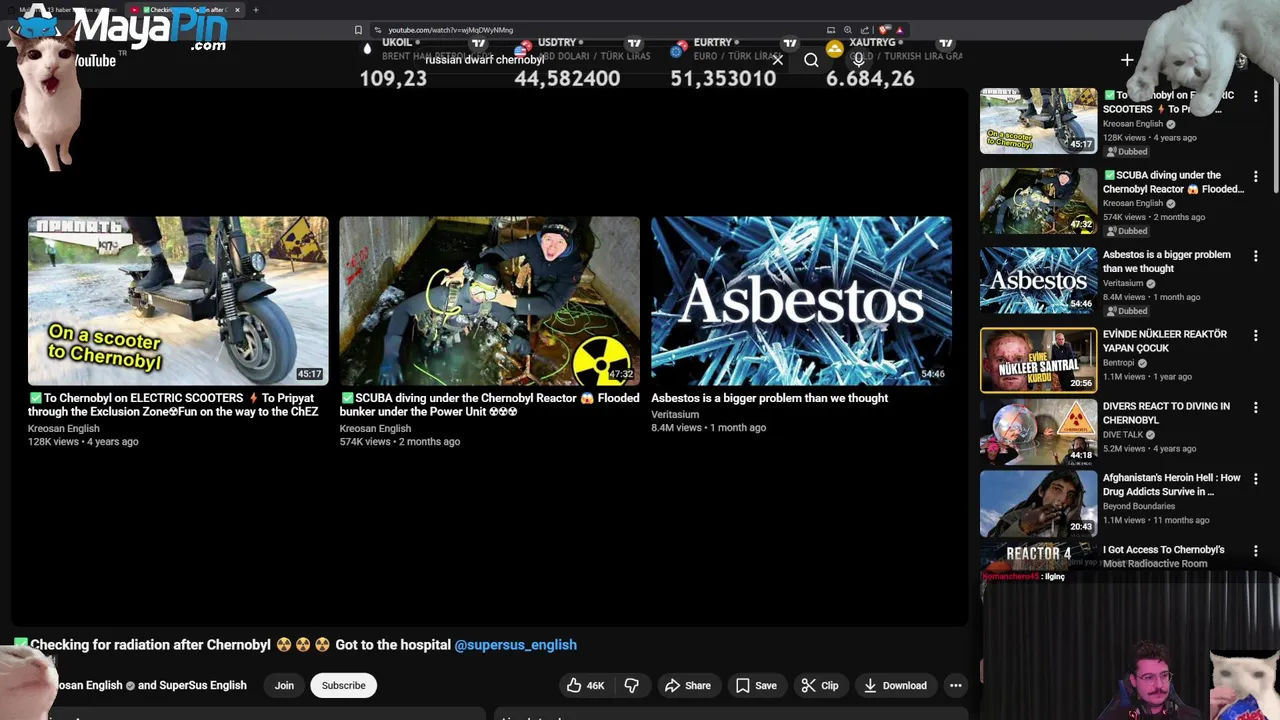The image size is (1280, 720).
Task: Open Kreosan English channel under scooter end-screen card
Action: tap(63, 428)
